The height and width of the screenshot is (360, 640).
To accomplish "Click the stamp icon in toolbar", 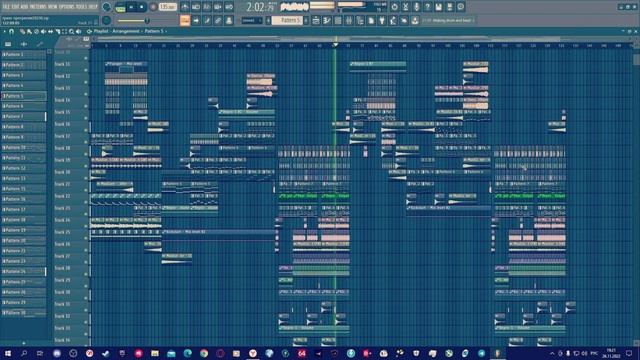I will coord(229,20).
